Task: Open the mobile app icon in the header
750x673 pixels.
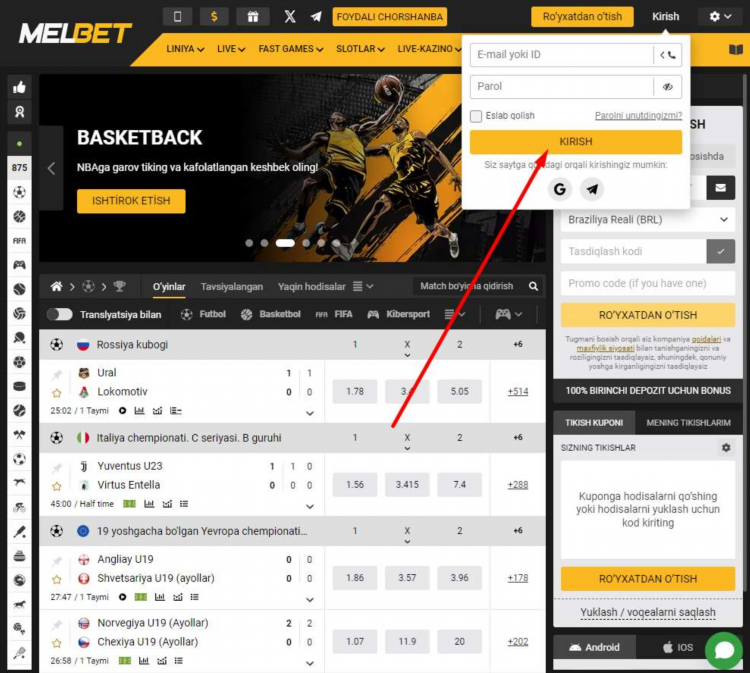Action: pos(177,17)
